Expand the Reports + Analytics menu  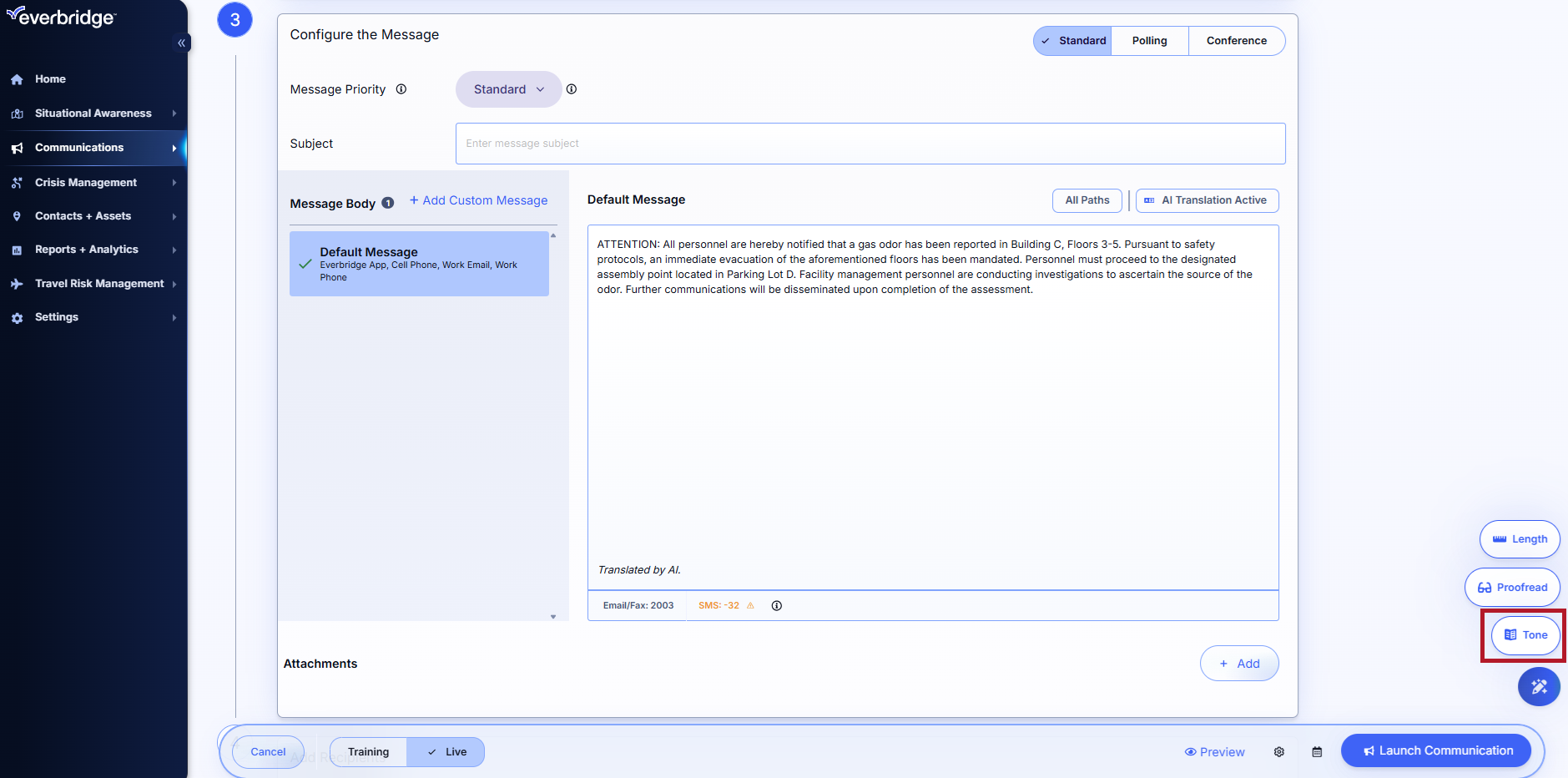point(87,250)
